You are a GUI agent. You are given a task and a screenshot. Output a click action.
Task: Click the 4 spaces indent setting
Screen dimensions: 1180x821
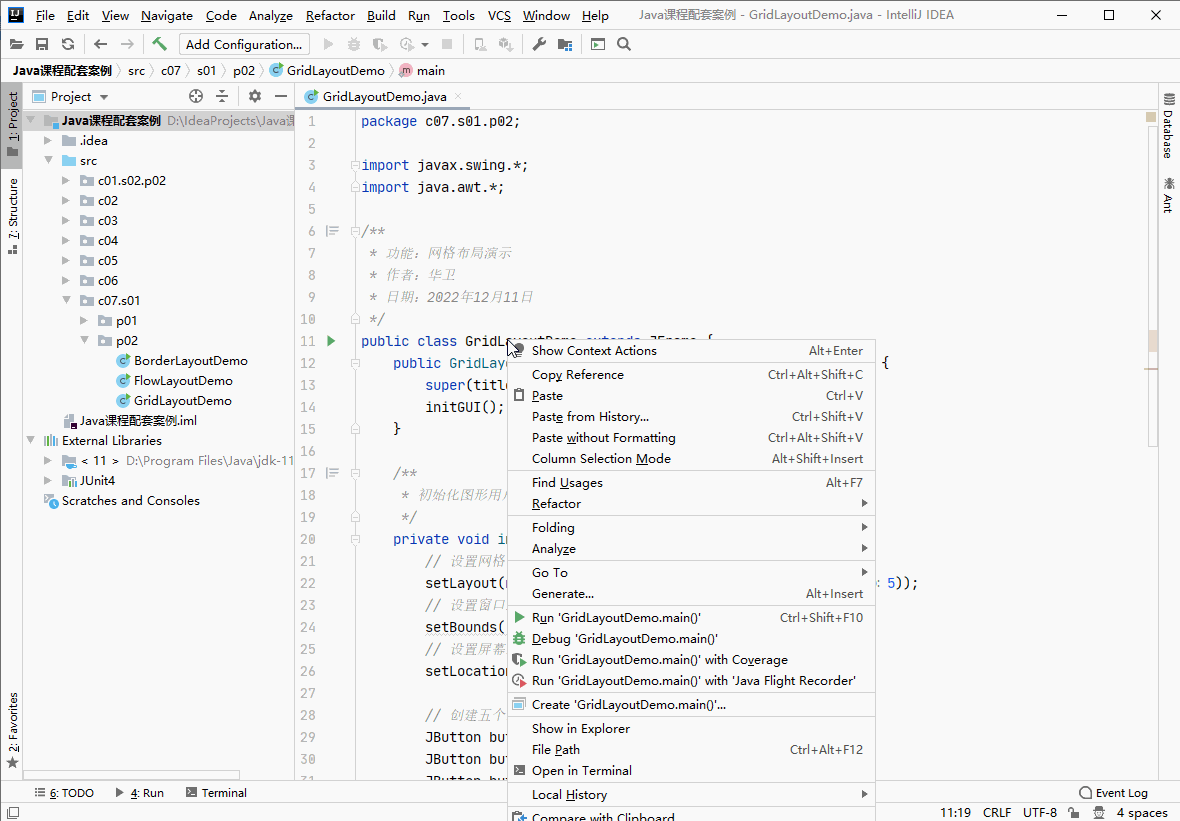[x=1142, y=813]
